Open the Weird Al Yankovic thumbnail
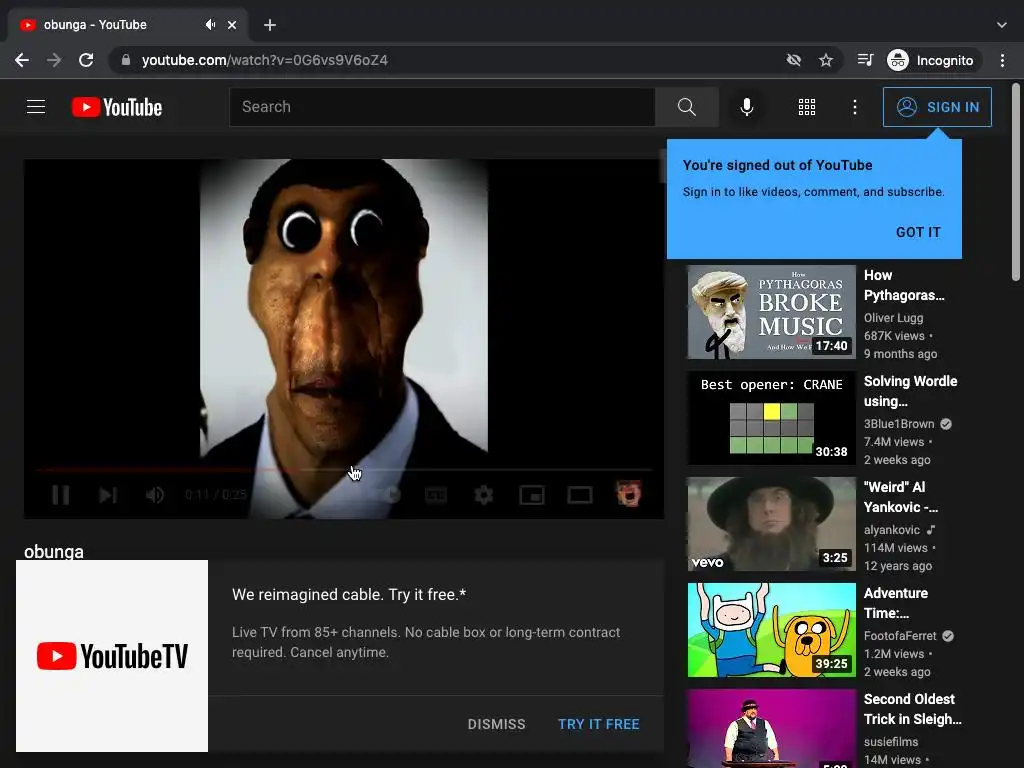Screen dimensions: 1024x768 [x=771, y=524]
